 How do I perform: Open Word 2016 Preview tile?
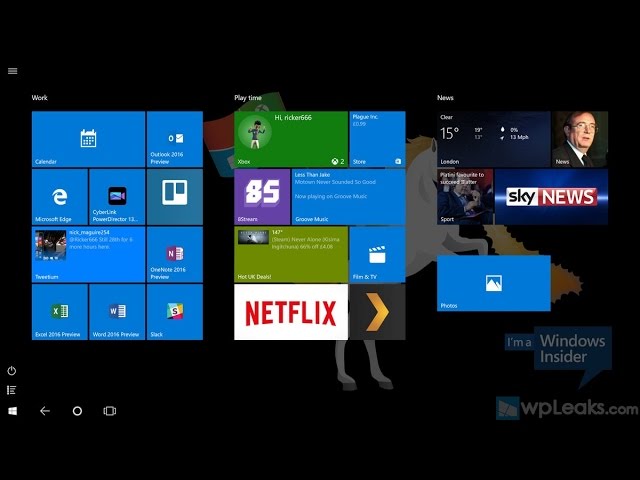point(117,312)
